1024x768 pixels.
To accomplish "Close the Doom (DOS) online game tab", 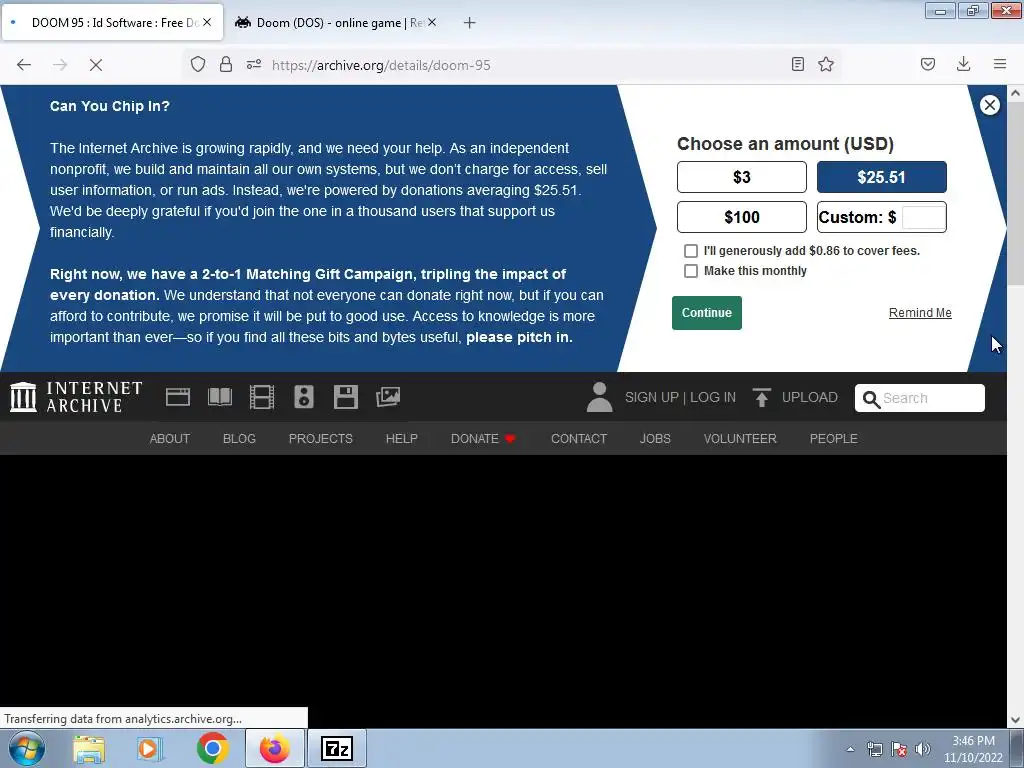I will [x=432, y=22].
